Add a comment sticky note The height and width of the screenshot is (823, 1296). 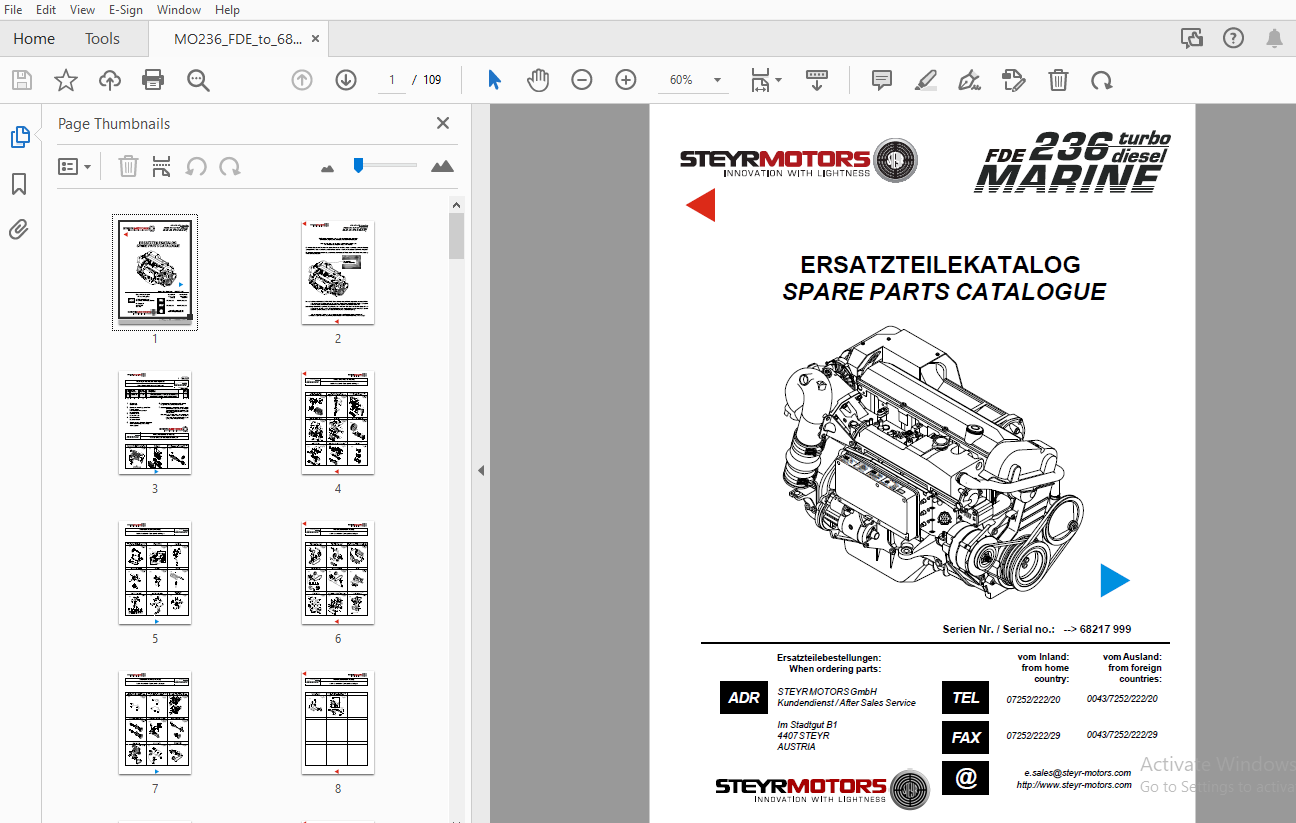point(882,80)
